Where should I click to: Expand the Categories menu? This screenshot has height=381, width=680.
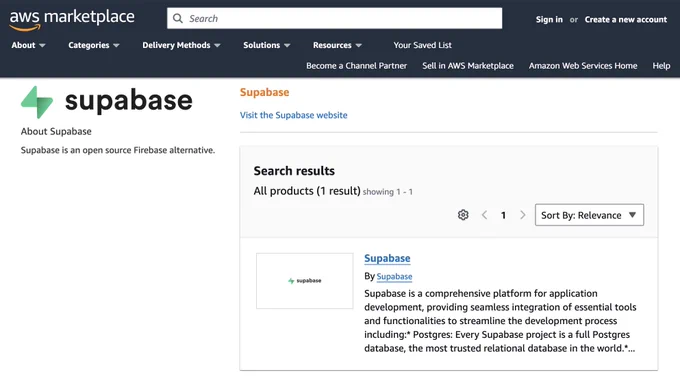coord(94,45)
